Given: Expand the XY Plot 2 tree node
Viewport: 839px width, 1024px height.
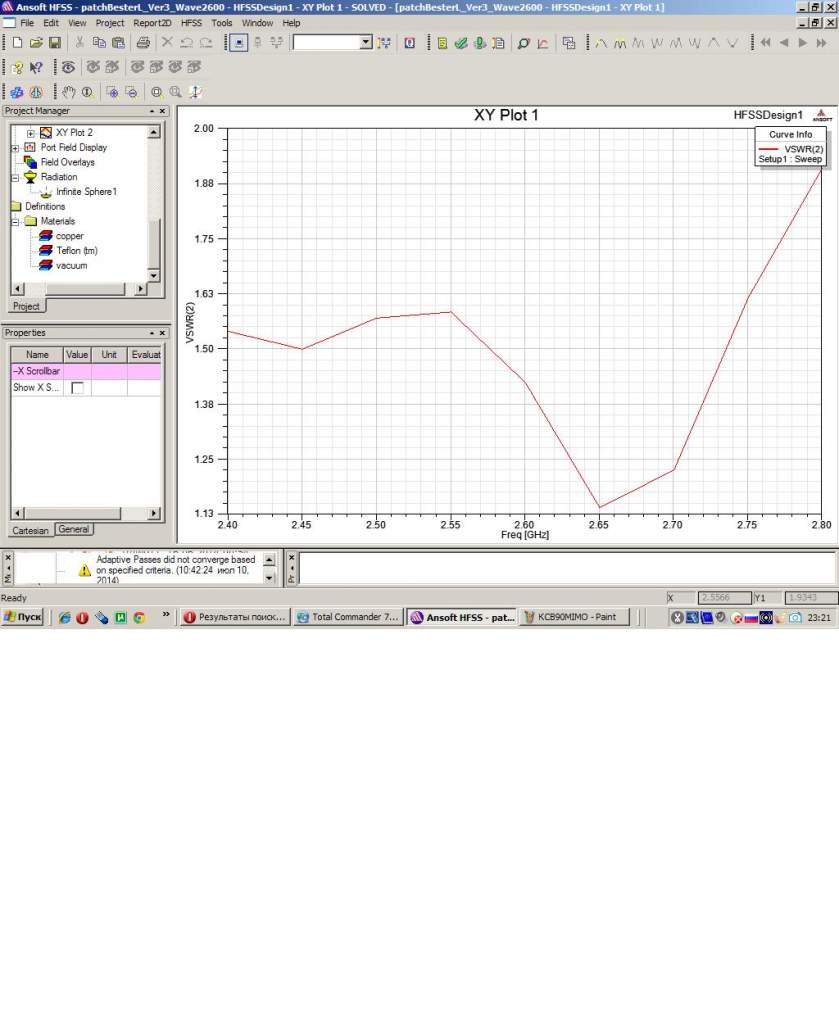Looking at the screenshot, I should [x=30, y=133].
